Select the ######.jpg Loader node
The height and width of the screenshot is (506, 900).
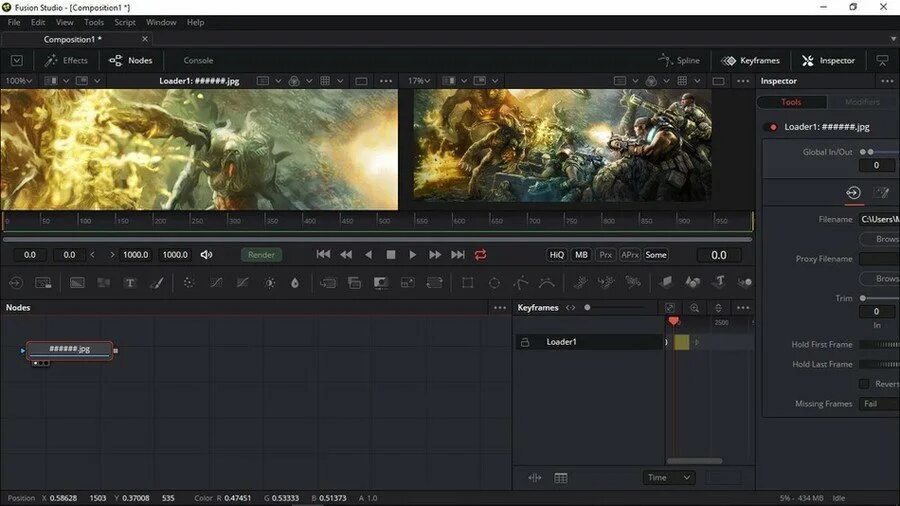pos(69,349)
